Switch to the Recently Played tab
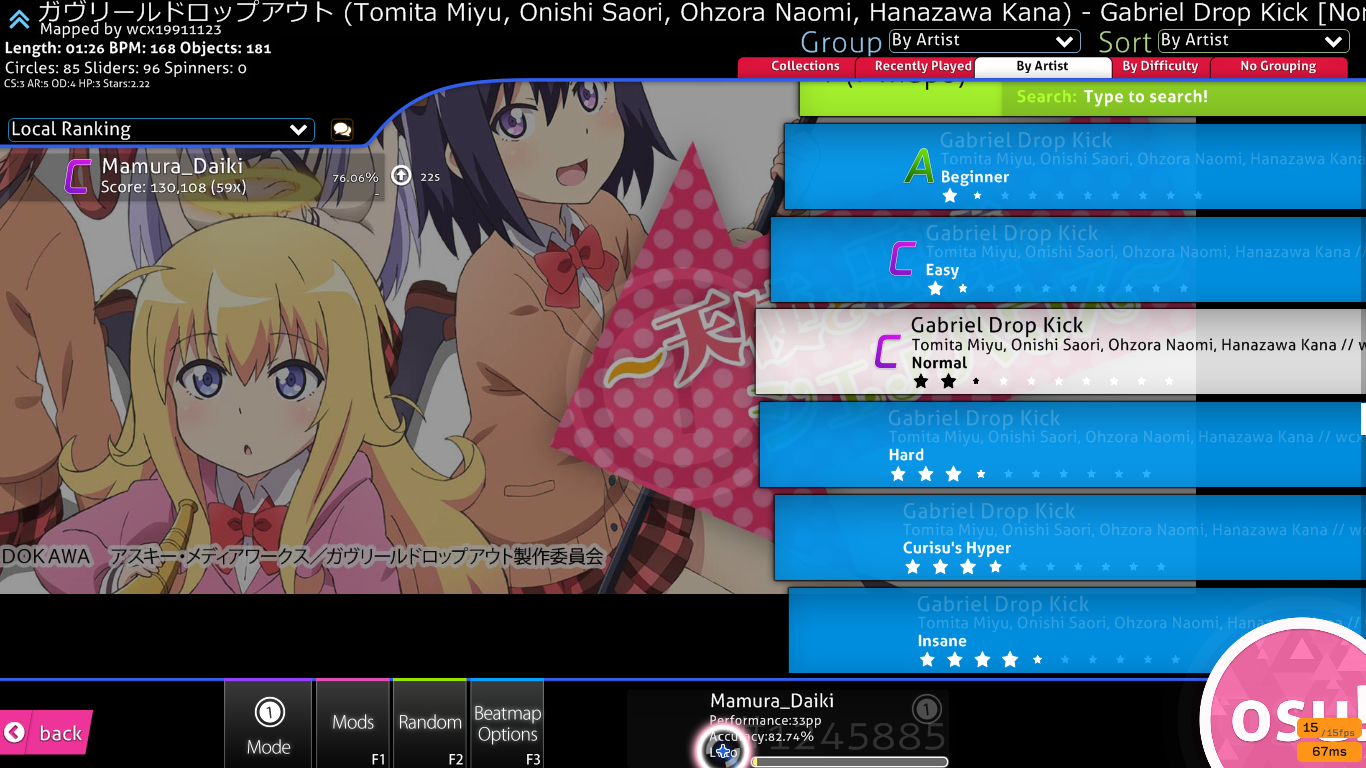This screenshot has height=768, width=1366. [x=923, y=67]
